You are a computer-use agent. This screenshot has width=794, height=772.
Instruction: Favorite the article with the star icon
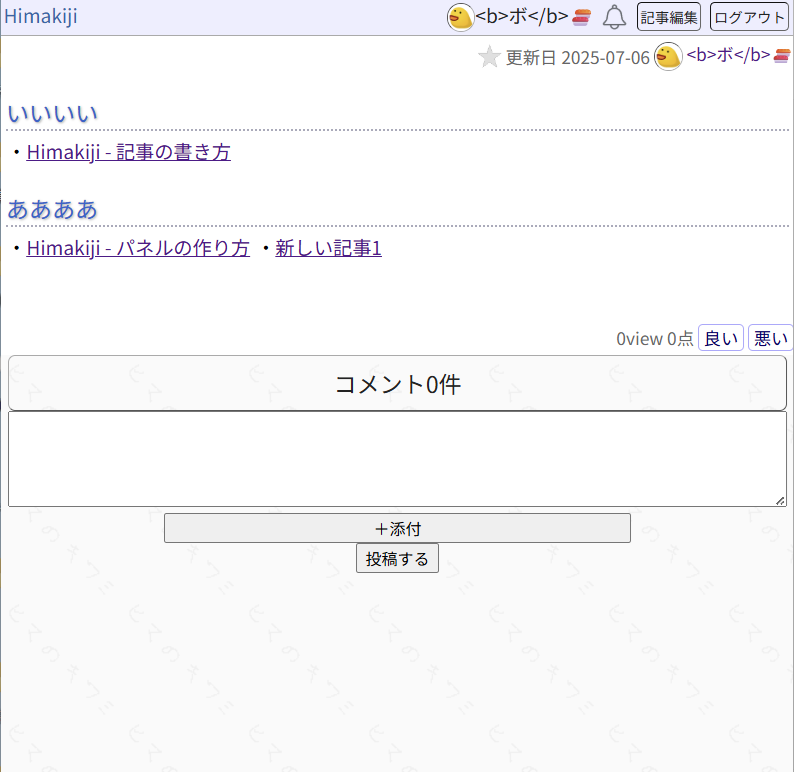489,57
